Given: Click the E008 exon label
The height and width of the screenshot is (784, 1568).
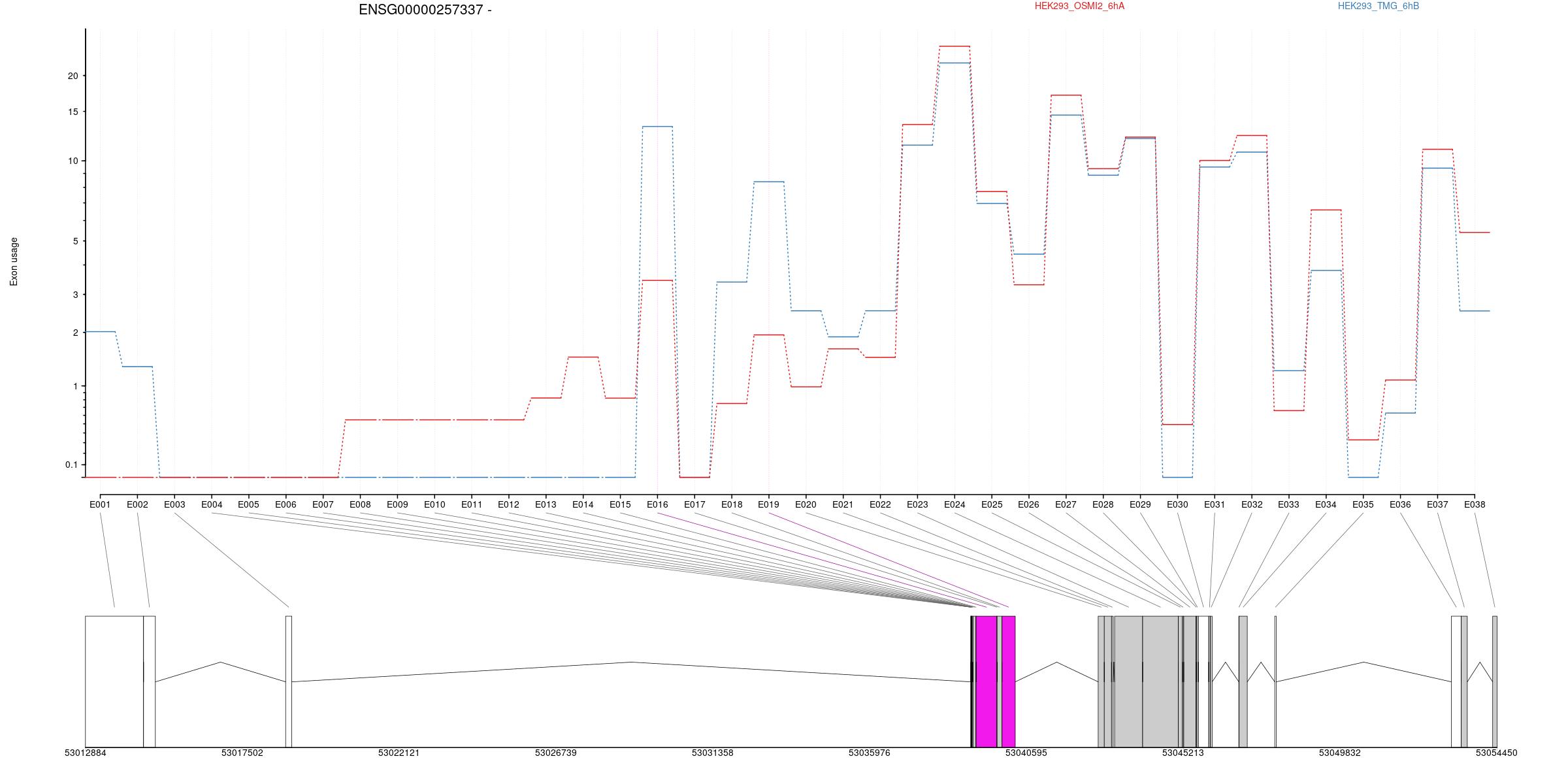Looking at the screenshot, I should pos(360,504).
